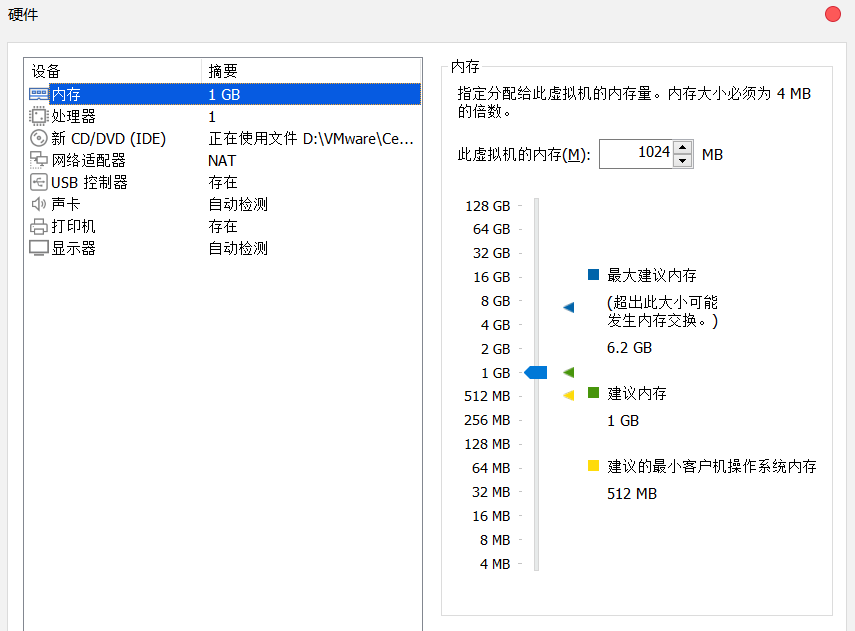Viewport: 855px width, 631px height.
Task: Click the green 建议内存 arrow marker
Action: click(568, 371)
